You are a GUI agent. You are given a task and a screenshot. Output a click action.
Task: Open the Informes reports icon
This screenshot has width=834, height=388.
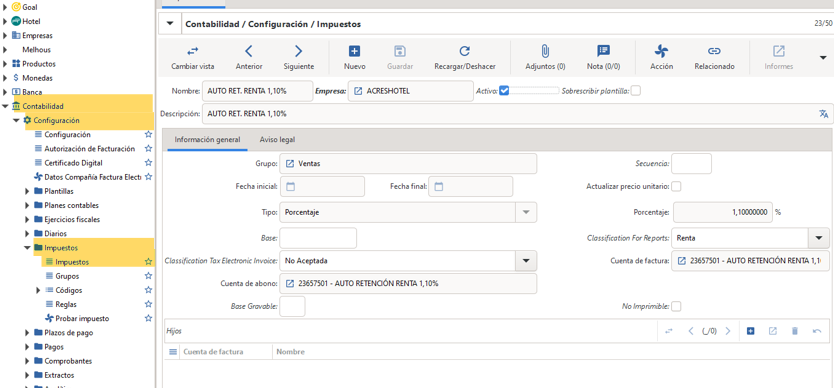[779, 51]
